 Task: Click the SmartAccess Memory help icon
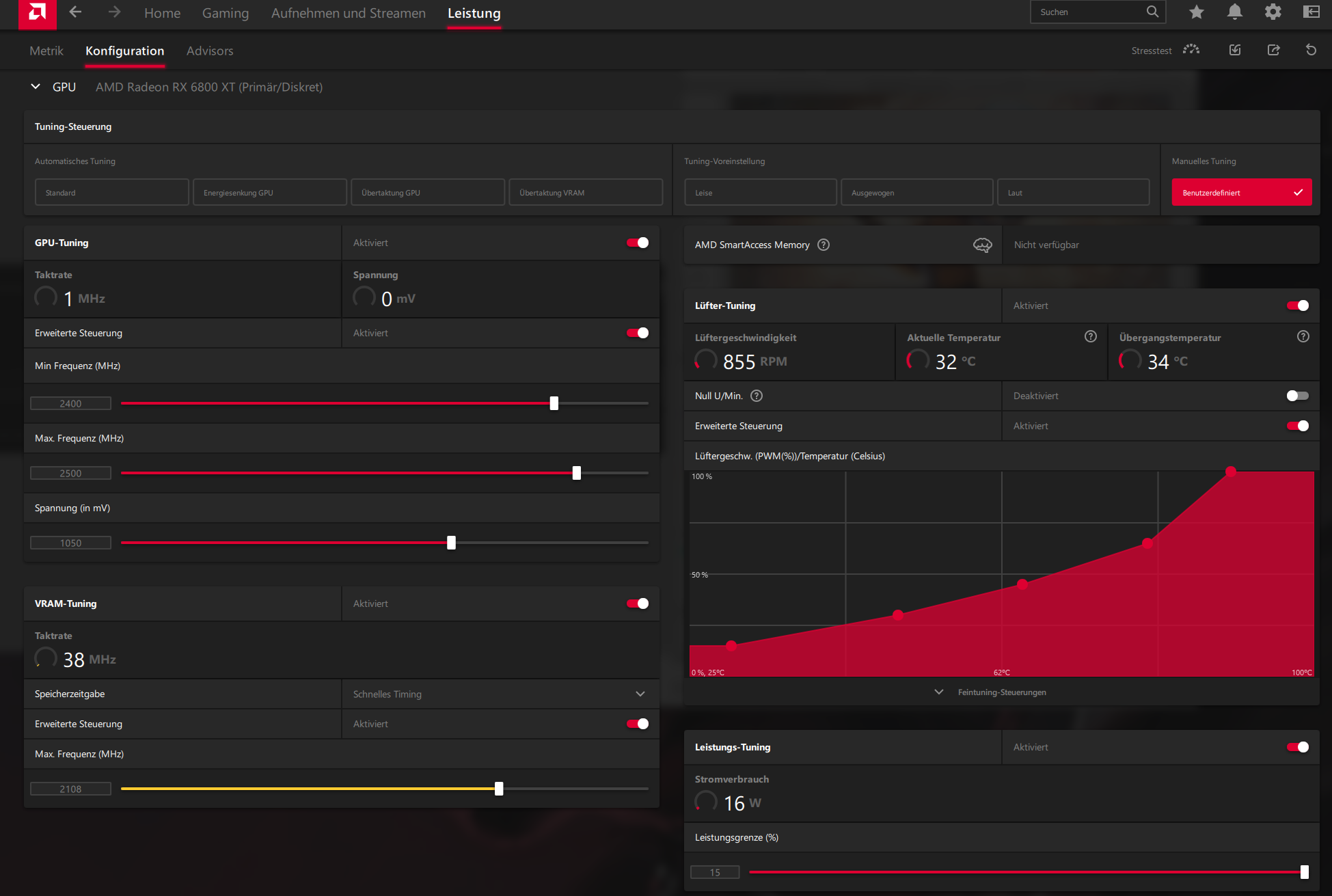[x=824, y=245]
